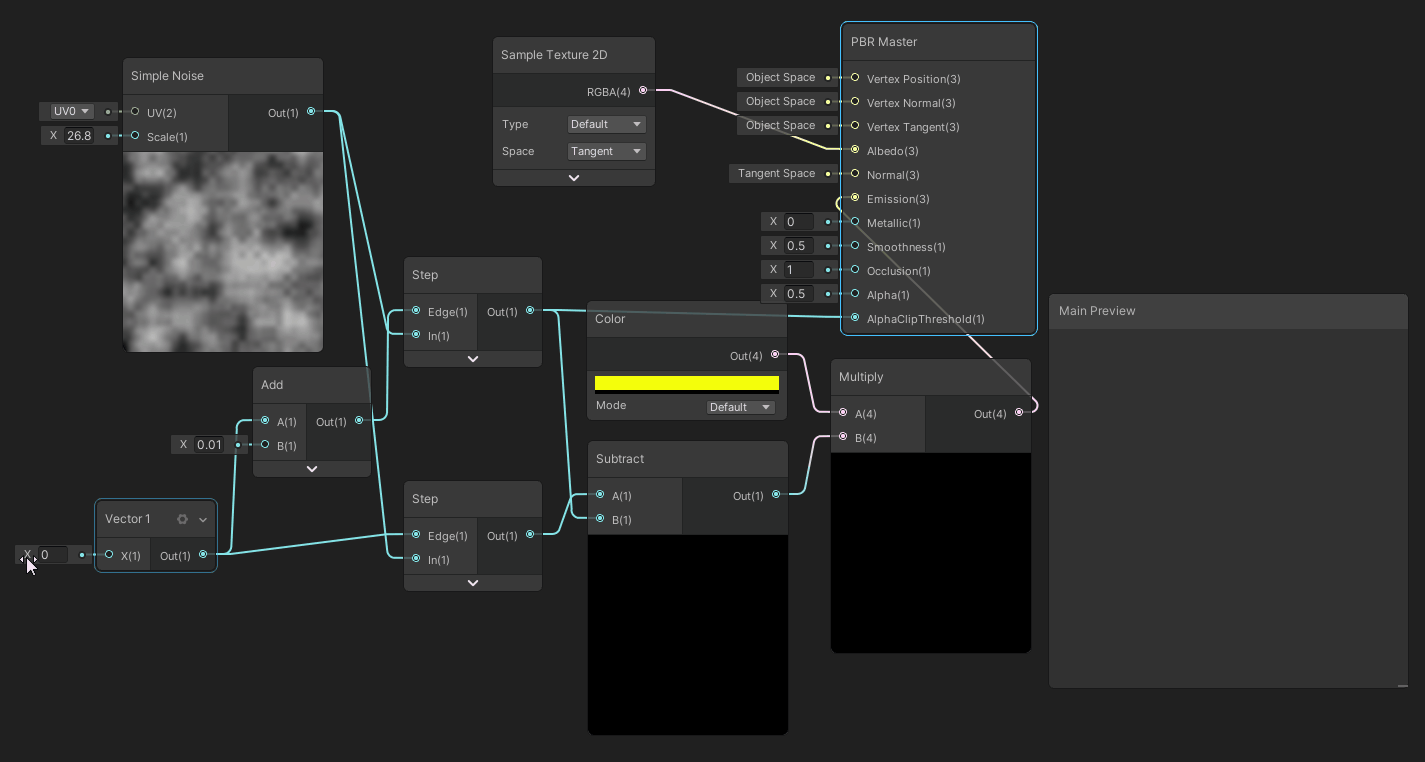
Task: Click the yellow color swatch in Color node
Action: tap(686, 383)
